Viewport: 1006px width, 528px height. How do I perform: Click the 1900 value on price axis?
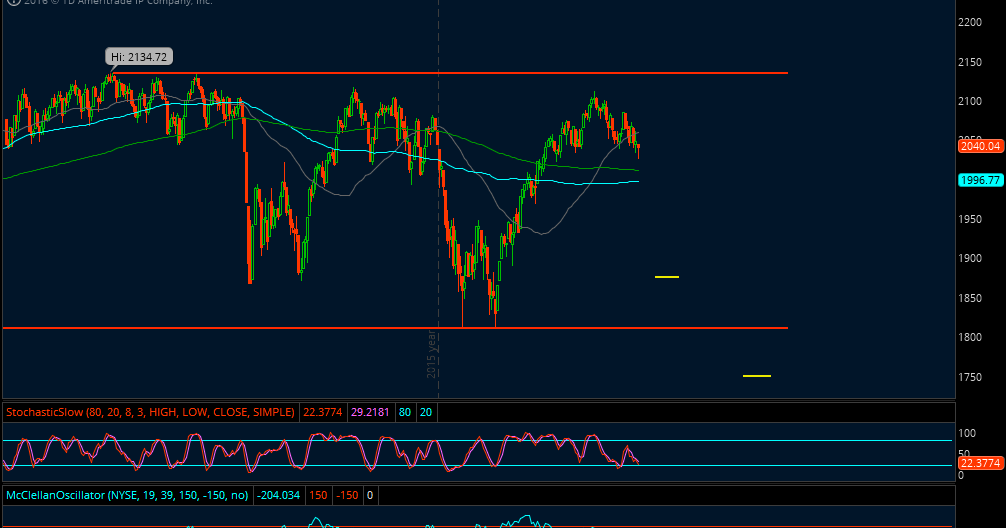(x=969, y=259)
